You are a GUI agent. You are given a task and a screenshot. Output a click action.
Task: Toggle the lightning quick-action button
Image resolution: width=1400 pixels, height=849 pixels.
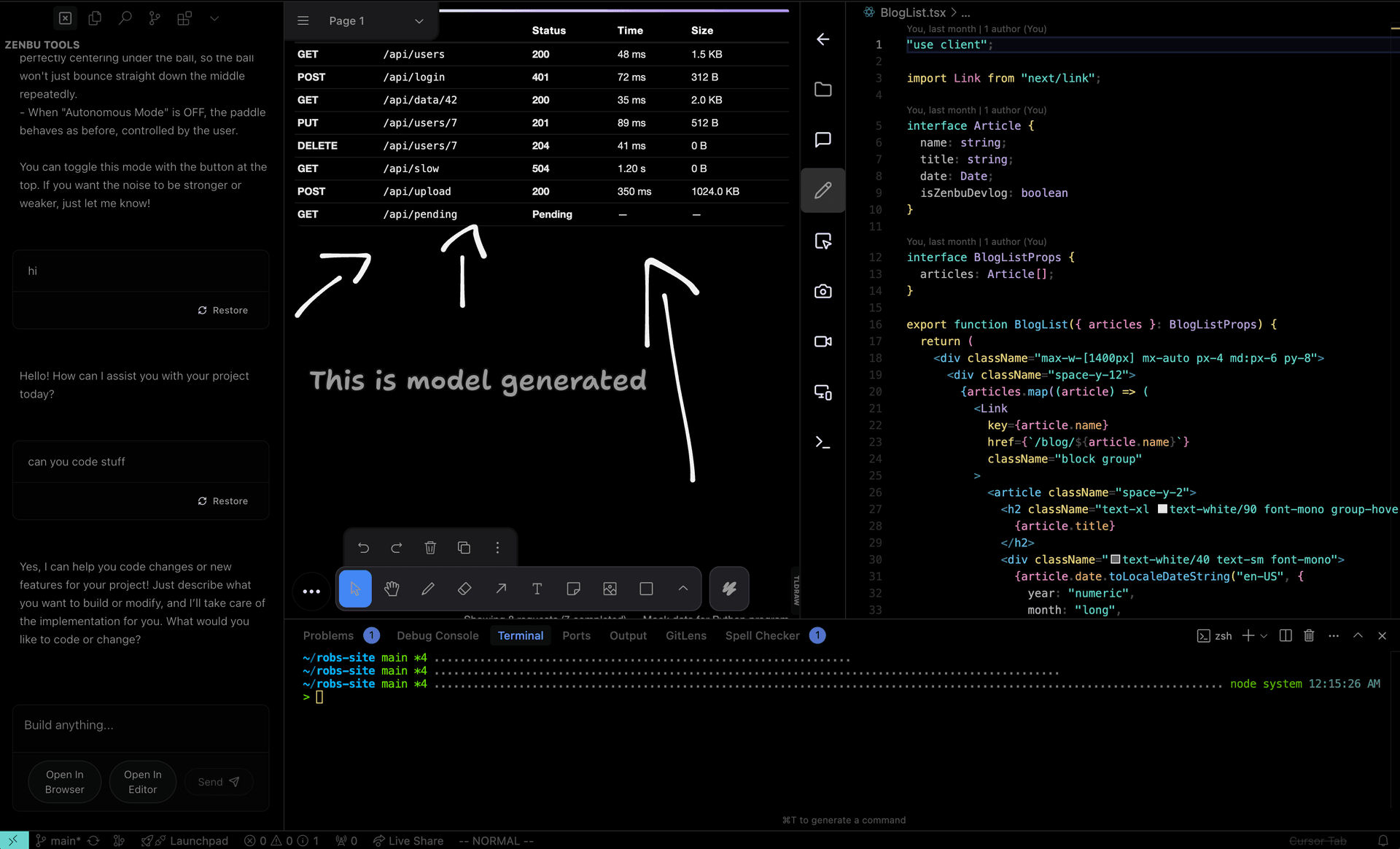(x=729, y=589)
